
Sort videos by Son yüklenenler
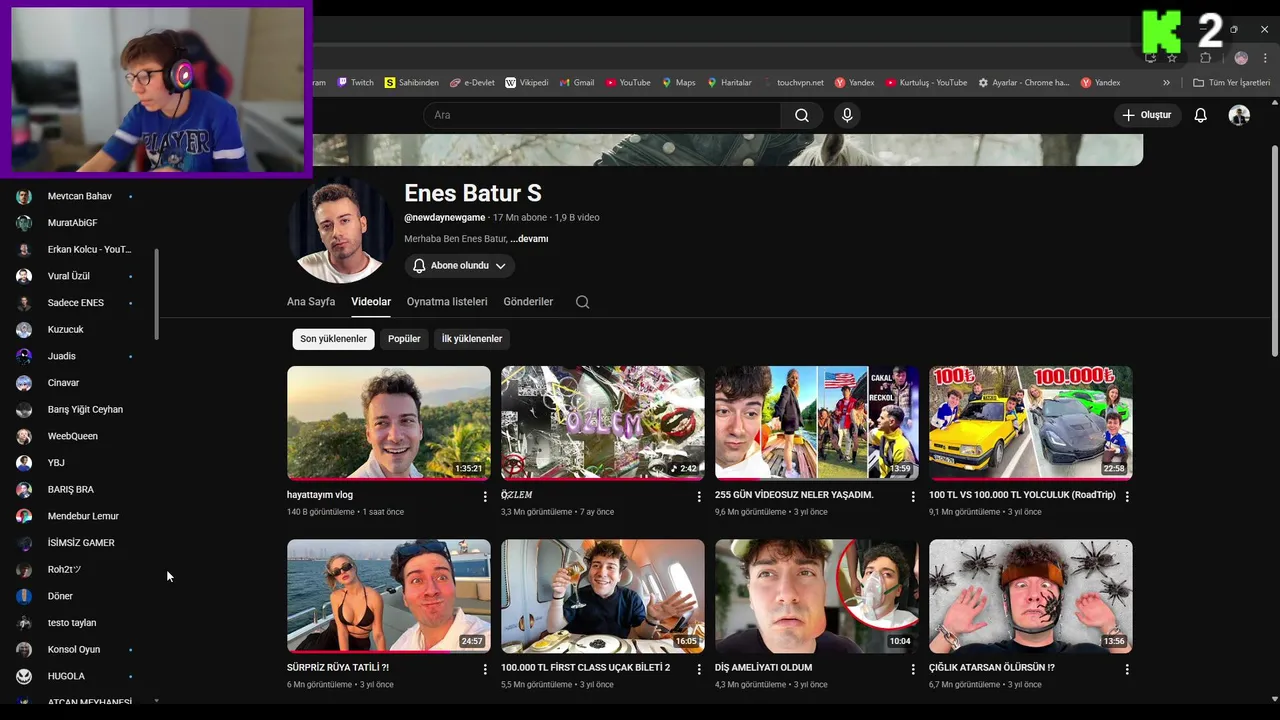334,339
